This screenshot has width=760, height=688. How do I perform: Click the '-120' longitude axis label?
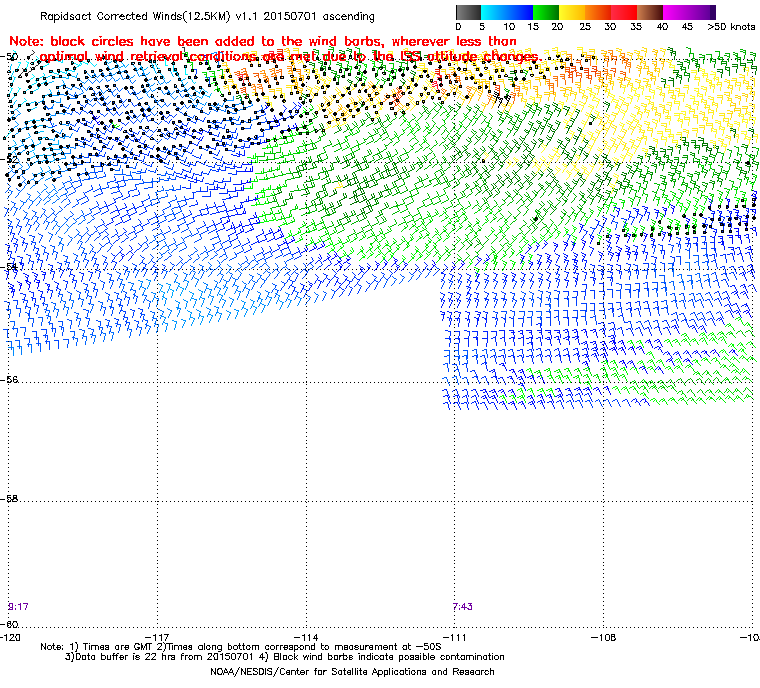click(x=11, y=637)
